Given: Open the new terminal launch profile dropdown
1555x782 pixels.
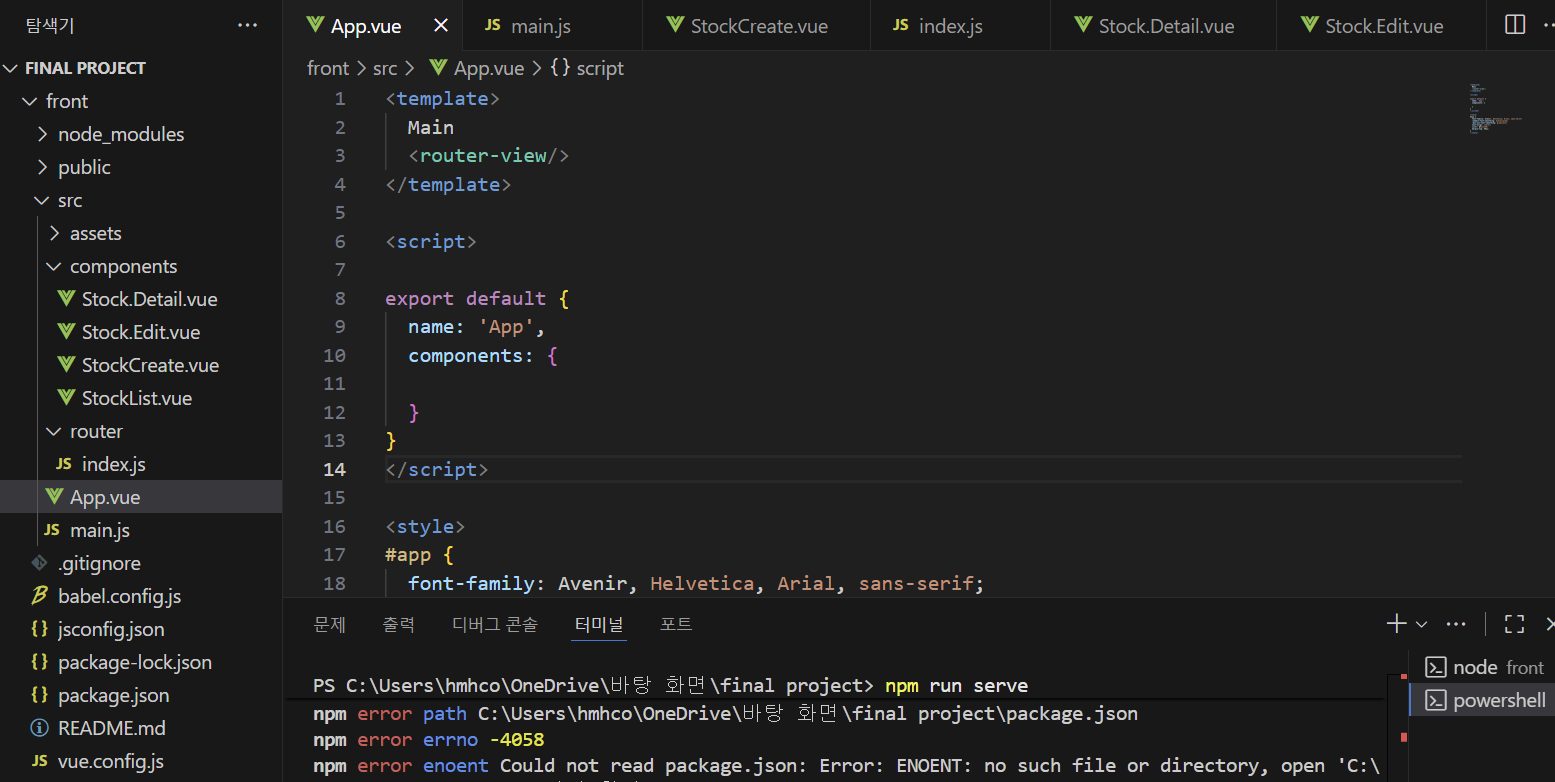Looking at the screenshot, I should coord(1421,625).
